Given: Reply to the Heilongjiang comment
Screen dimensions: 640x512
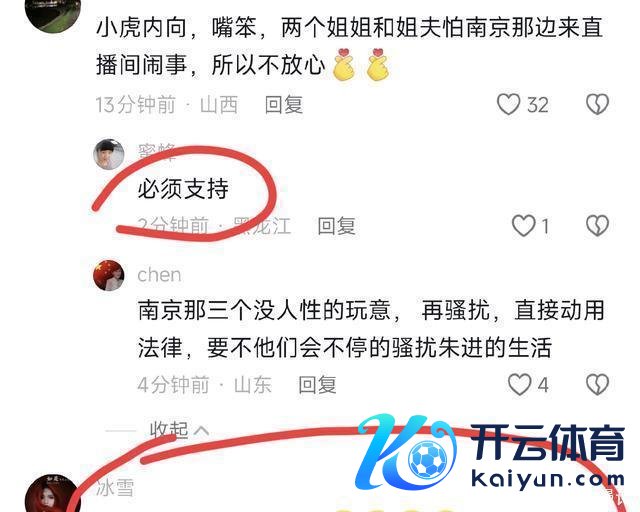Looking at the screenshot, I should pyautogui.click(x=336, y=226).
